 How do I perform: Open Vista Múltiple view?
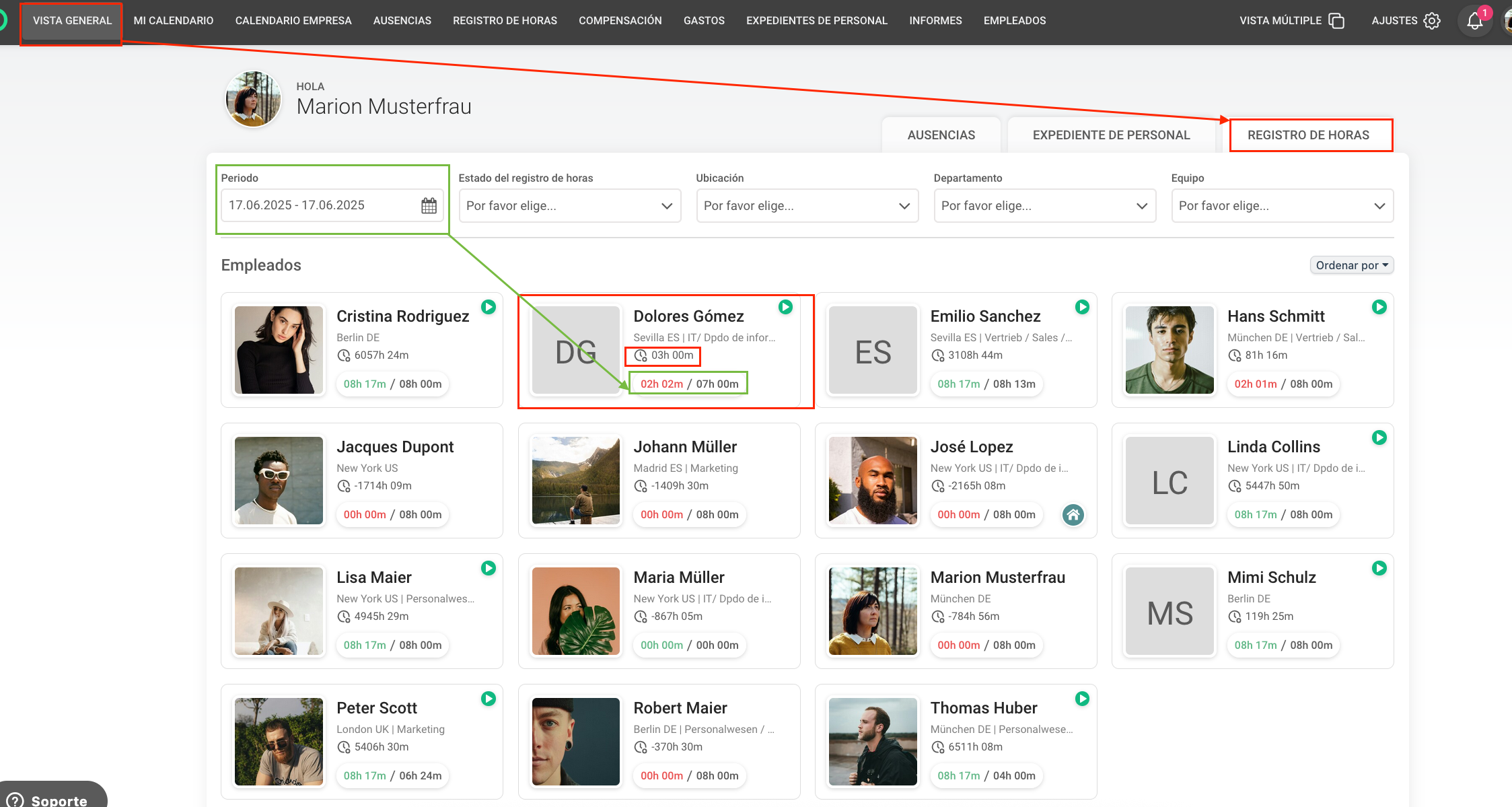(1291, 21)
